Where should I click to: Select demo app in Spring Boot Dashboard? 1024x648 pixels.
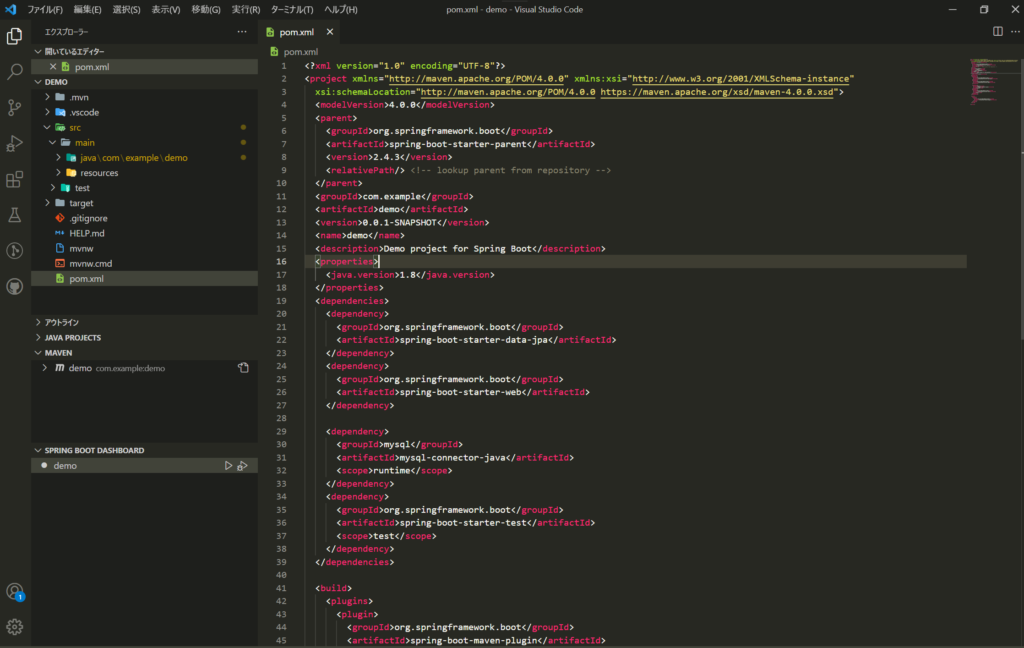coord(144,466)
